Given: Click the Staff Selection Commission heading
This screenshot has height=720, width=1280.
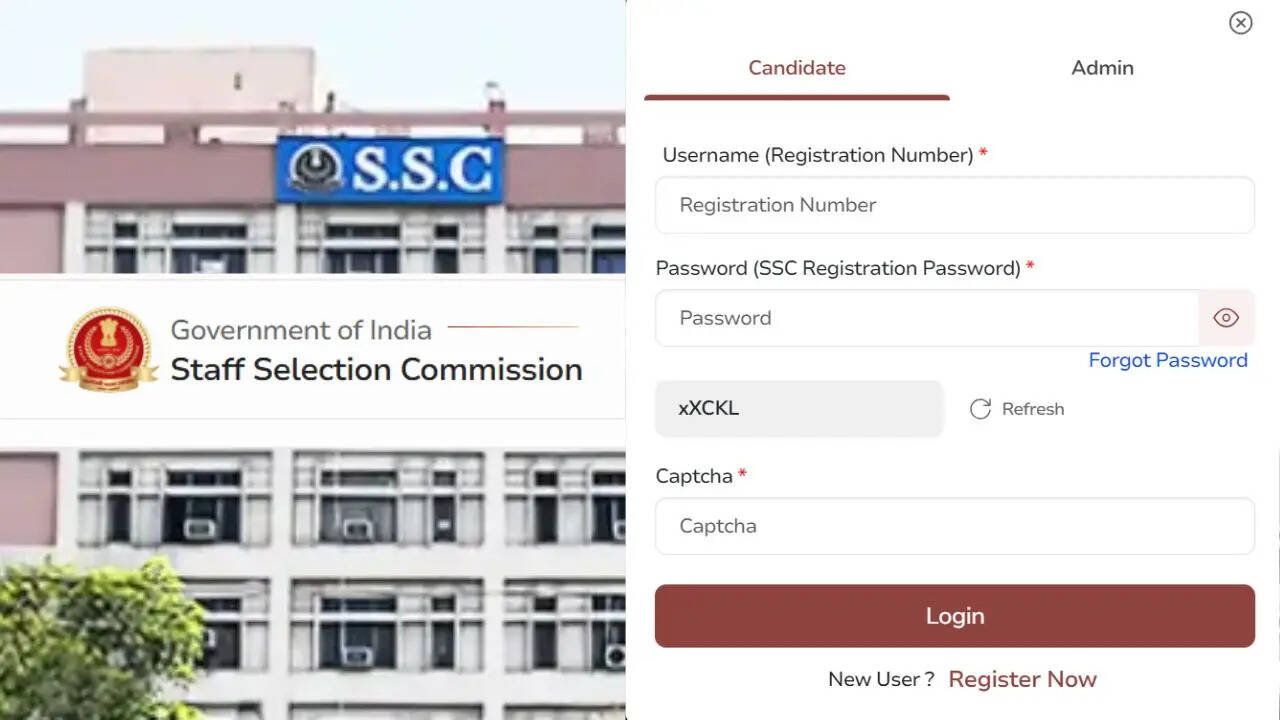Looking at the screenshot, I should (376, 369).
